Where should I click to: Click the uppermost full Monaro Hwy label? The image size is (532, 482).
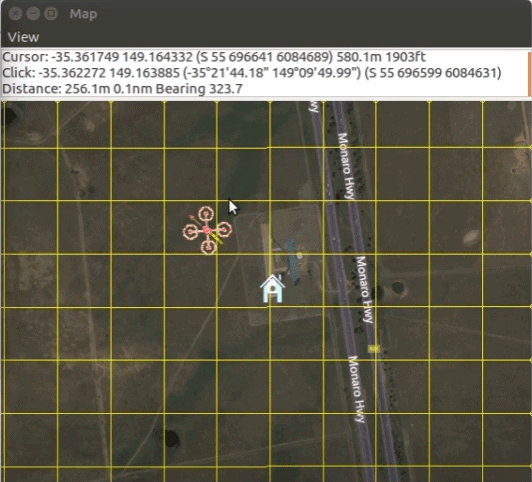click(346, 166)
